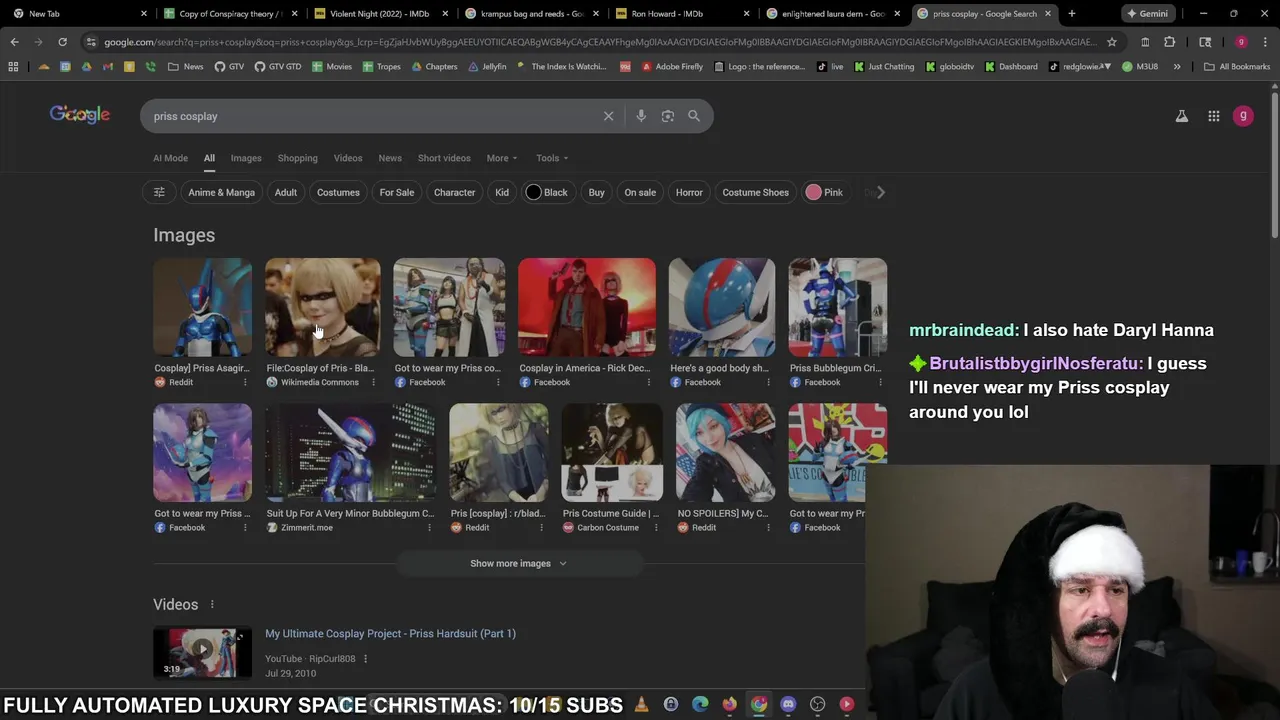This screenshot has height=720, width=1280.
Task: Open the three-dot menu beside the Videos heading
Action: tap(212, 604)
